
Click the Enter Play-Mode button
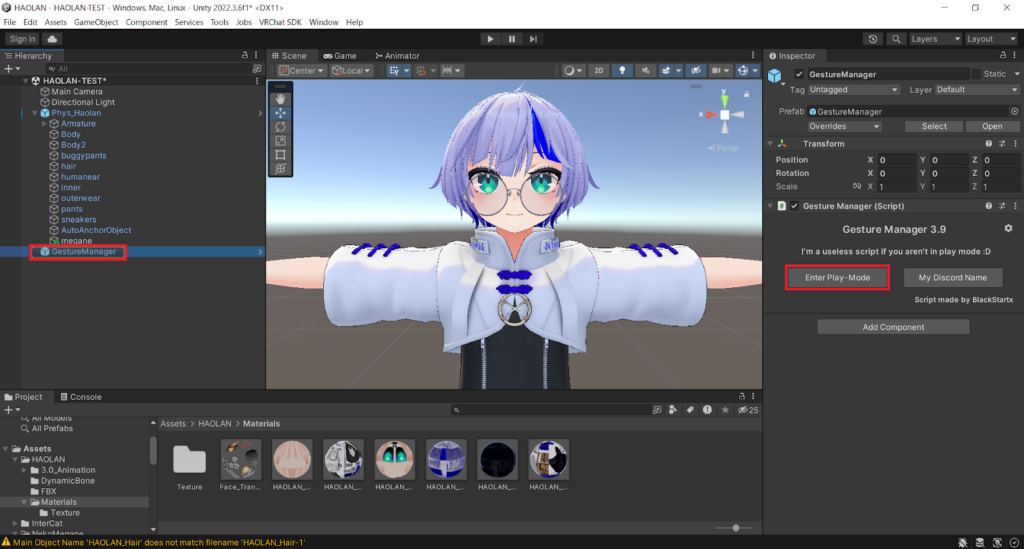[x=837, y=277]
